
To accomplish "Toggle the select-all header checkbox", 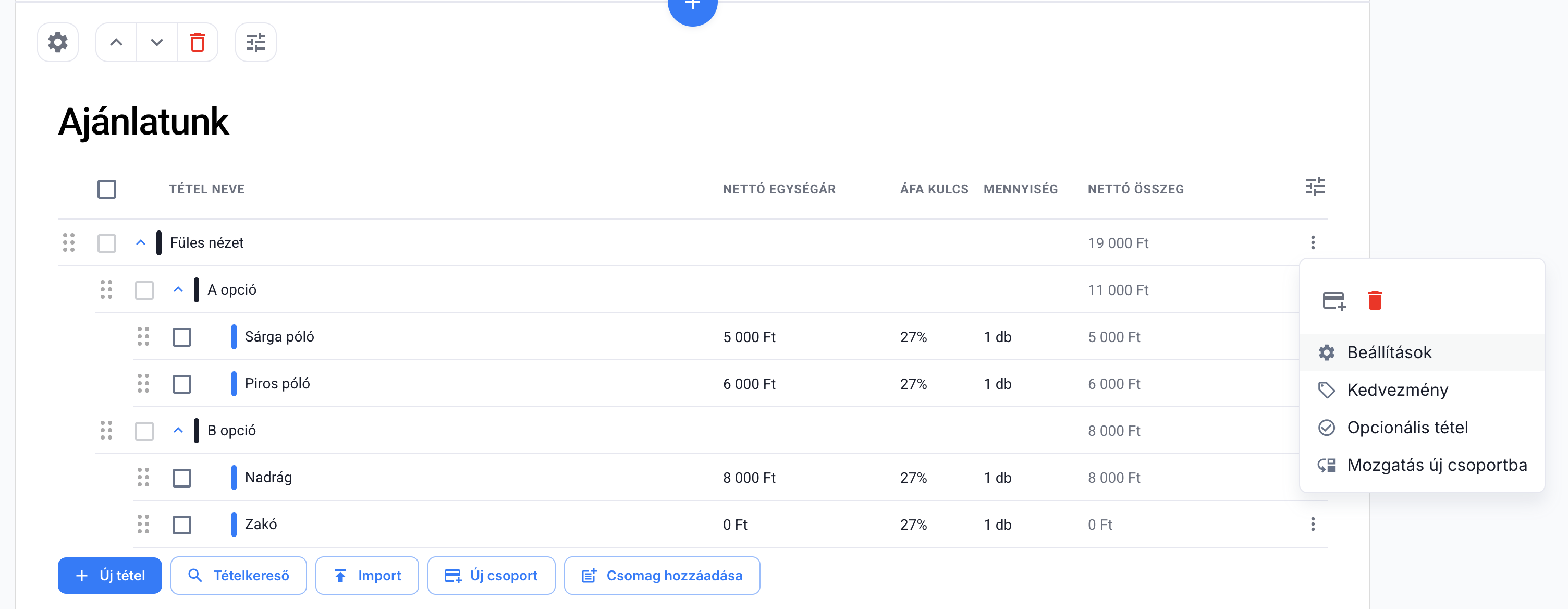I will pos(106,189).
